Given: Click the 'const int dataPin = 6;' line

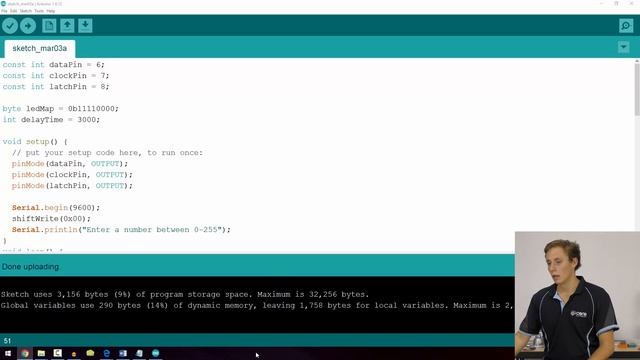Looking at the screenshot, I should click(53, 64).
